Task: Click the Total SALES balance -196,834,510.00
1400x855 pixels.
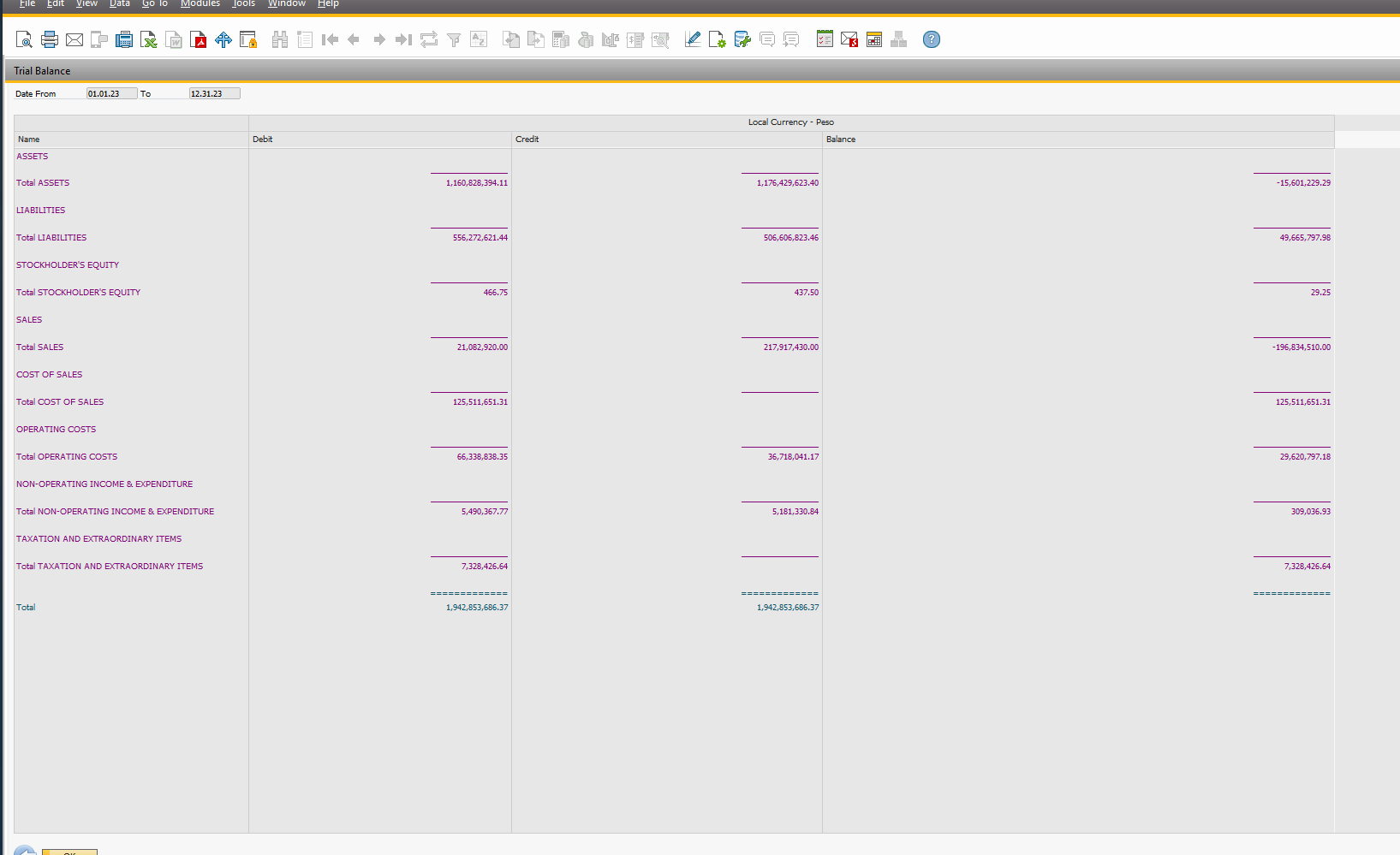Action: [1302, 347]
